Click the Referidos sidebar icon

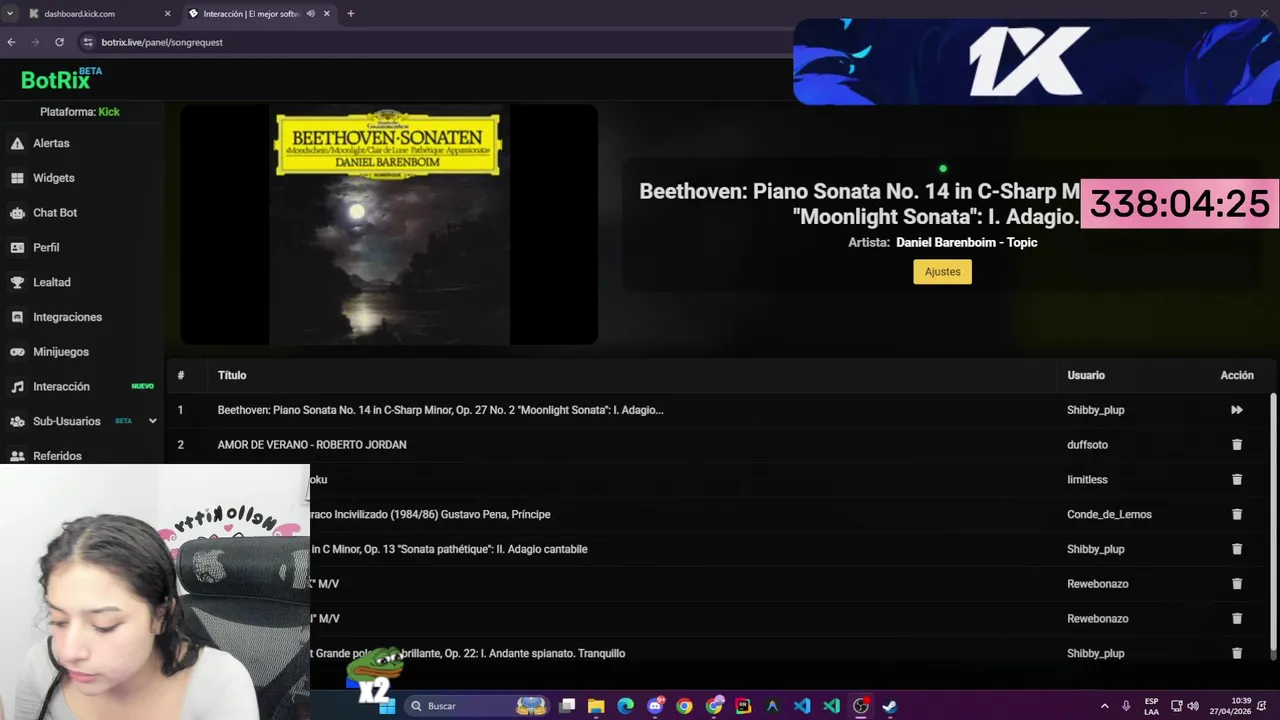(17, 456)
